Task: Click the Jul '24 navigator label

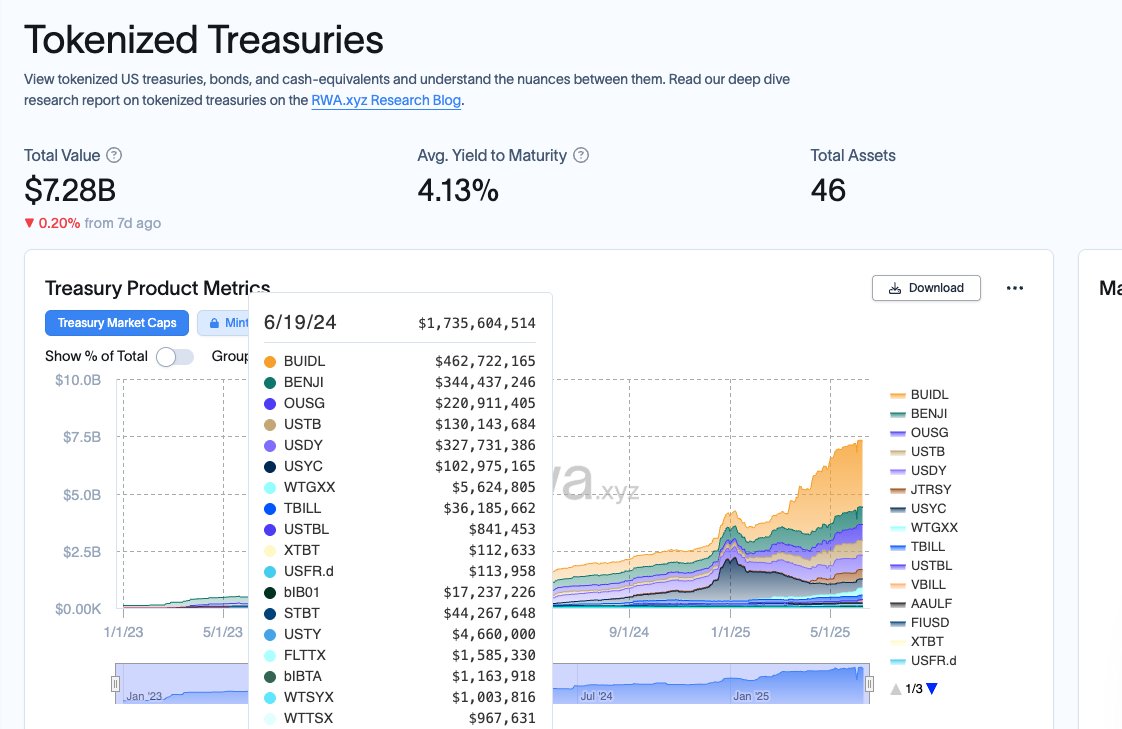Action: click(596, 696)
